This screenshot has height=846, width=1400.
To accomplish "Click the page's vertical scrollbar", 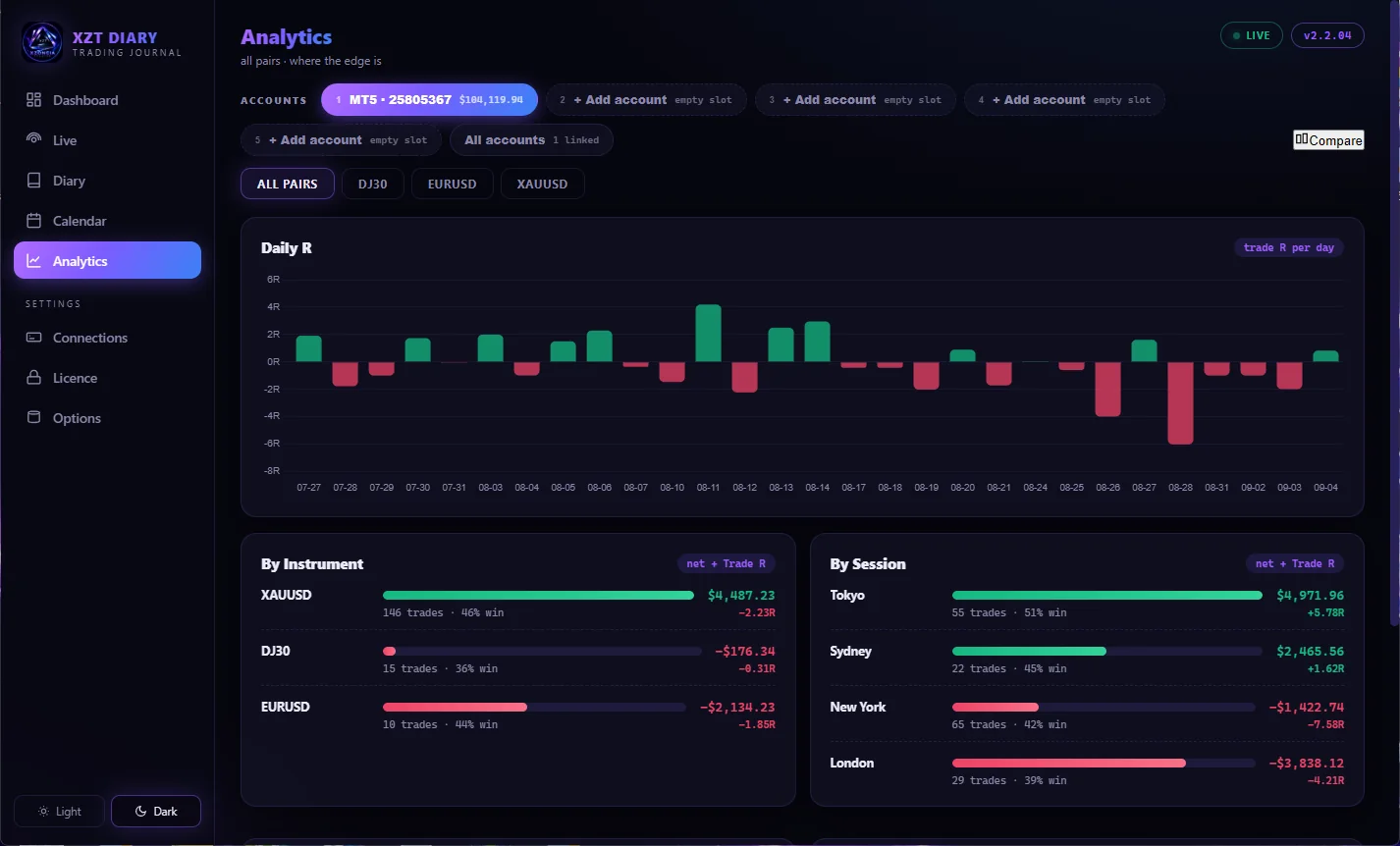I will (x=1395, y=314).
